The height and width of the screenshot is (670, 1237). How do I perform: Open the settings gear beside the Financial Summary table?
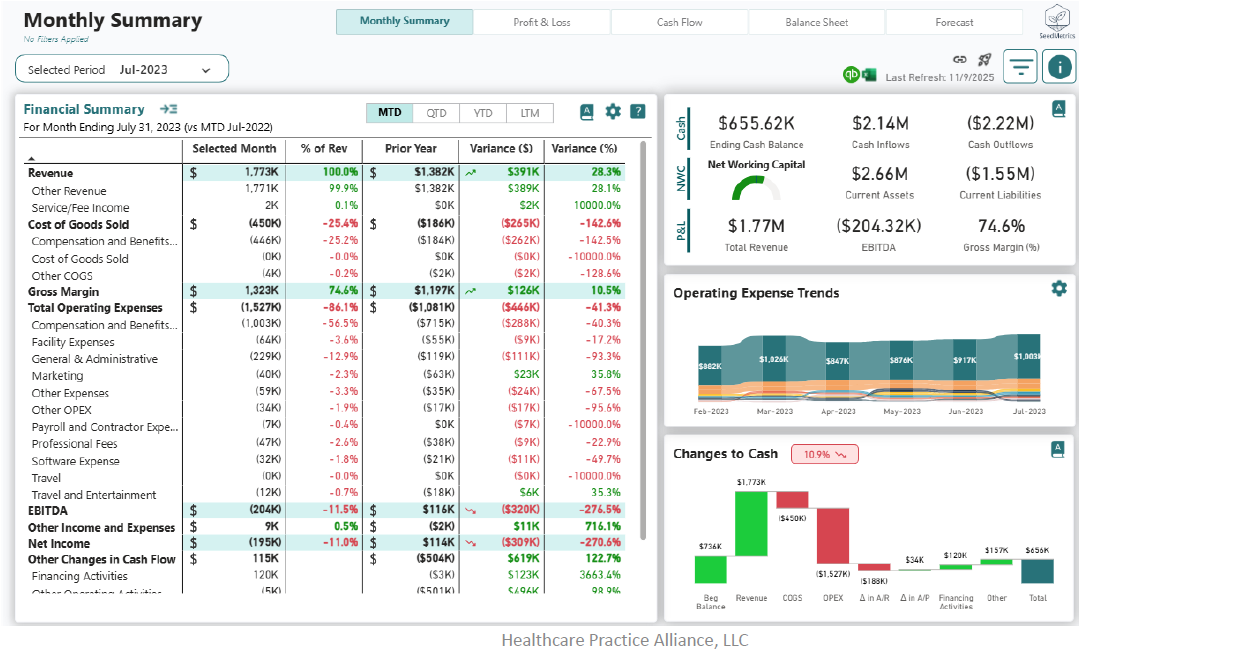pos(613,112)
